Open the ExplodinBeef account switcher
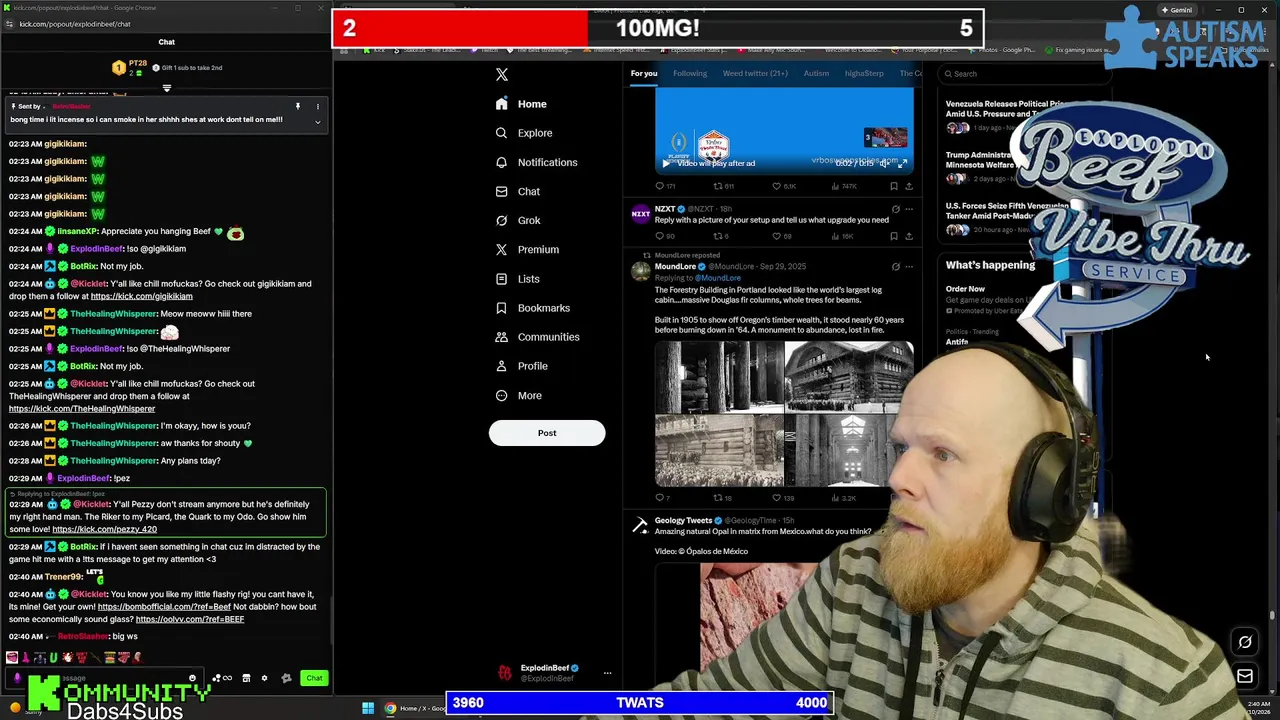Viewport: 1280px width, 720px height. [x=555, y=673]
